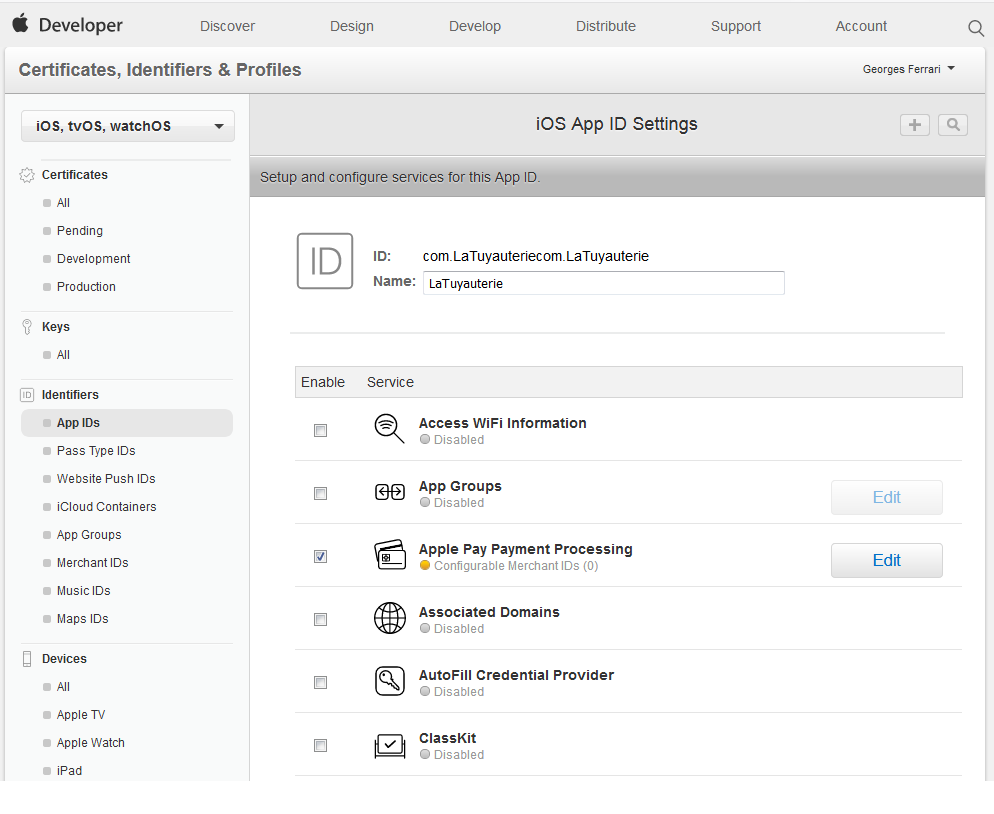Uncheck Apple Pay Payment Processing checkbox
Image resolution: width=994 pixels, height=814 pixels.
[x=320, y=557]
